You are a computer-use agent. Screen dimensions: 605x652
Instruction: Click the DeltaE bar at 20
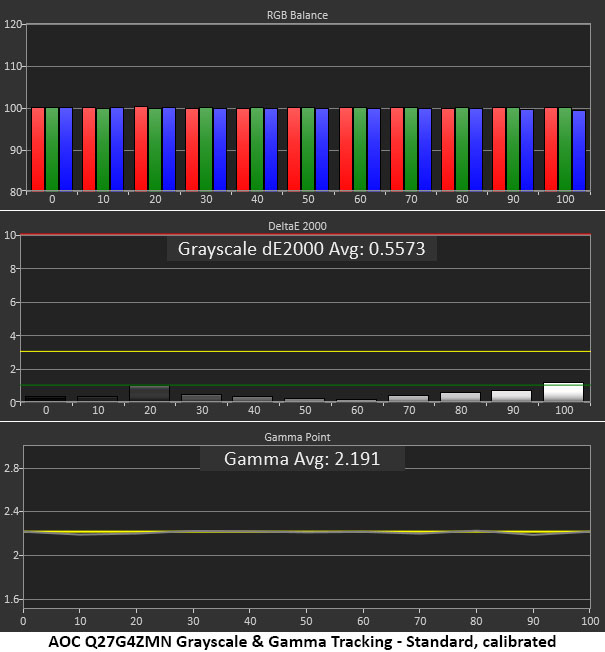coord(150,393)
